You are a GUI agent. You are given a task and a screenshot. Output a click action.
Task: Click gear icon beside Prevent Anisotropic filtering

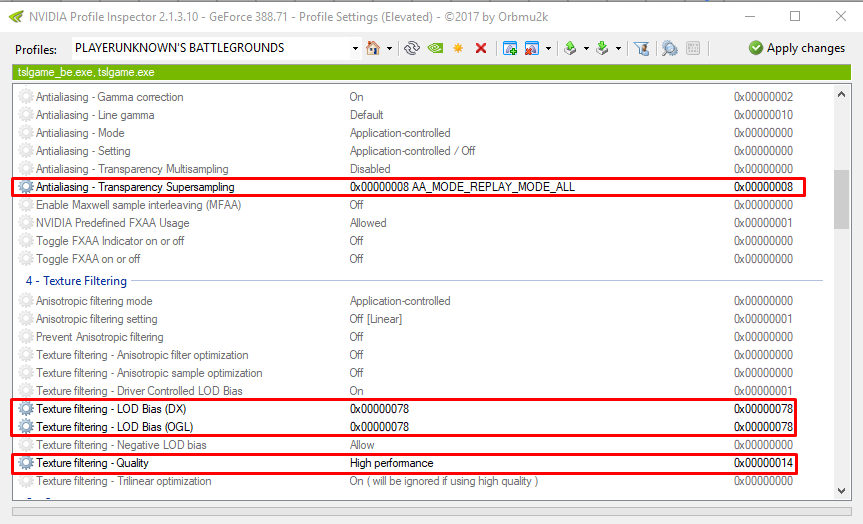[26, 336]
